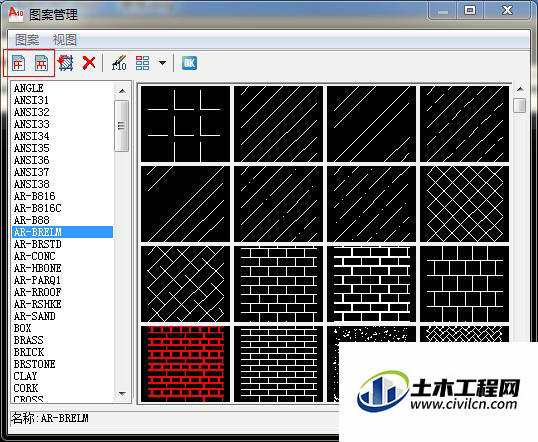Select the herringbone diagonal blocks thumbnail
The image size is (538, 442).
tap(185, 284)
